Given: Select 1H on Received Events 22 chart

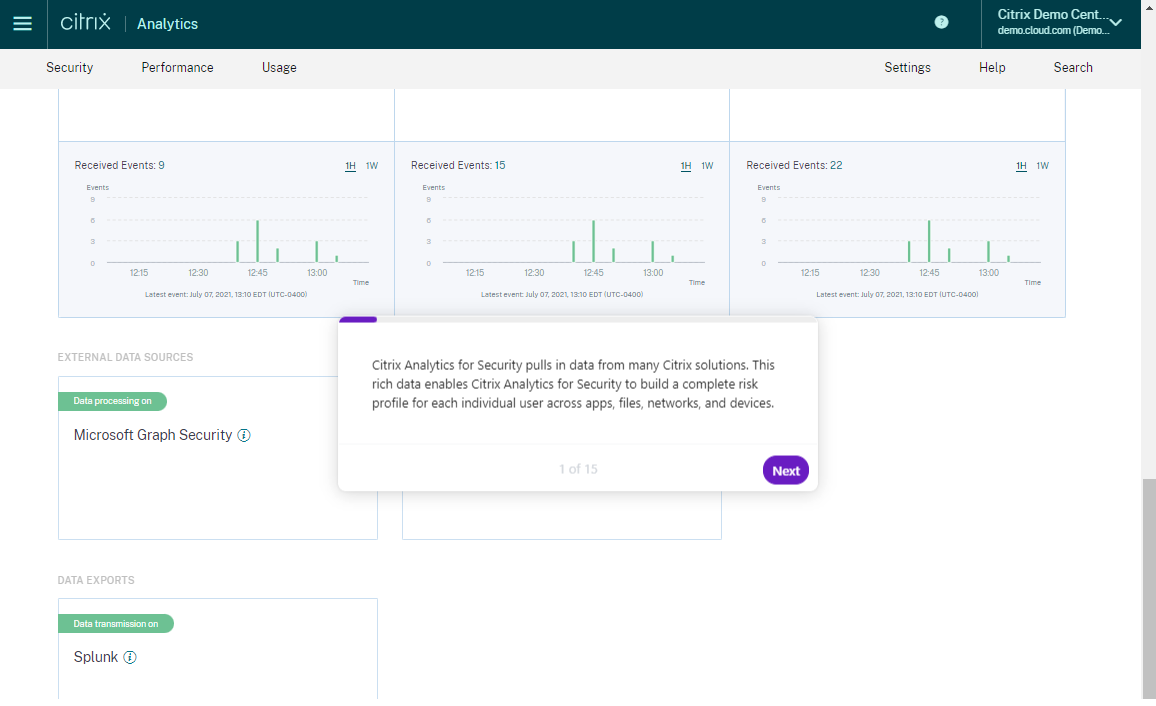Looking at the screenshot, I should (1021, 166).
